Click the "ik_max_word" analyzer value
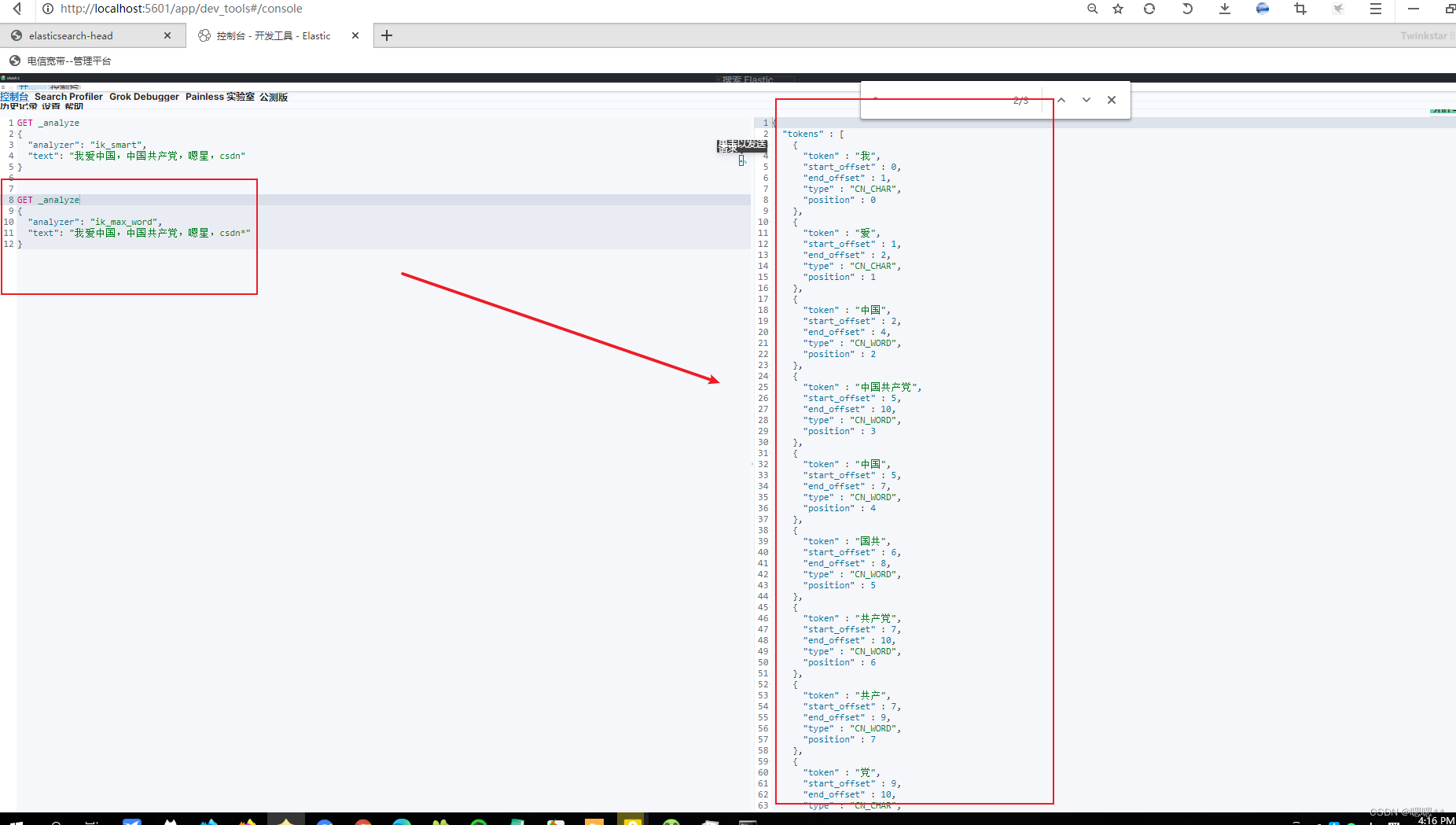This screenshot has width=1456, height=825. 124,222
